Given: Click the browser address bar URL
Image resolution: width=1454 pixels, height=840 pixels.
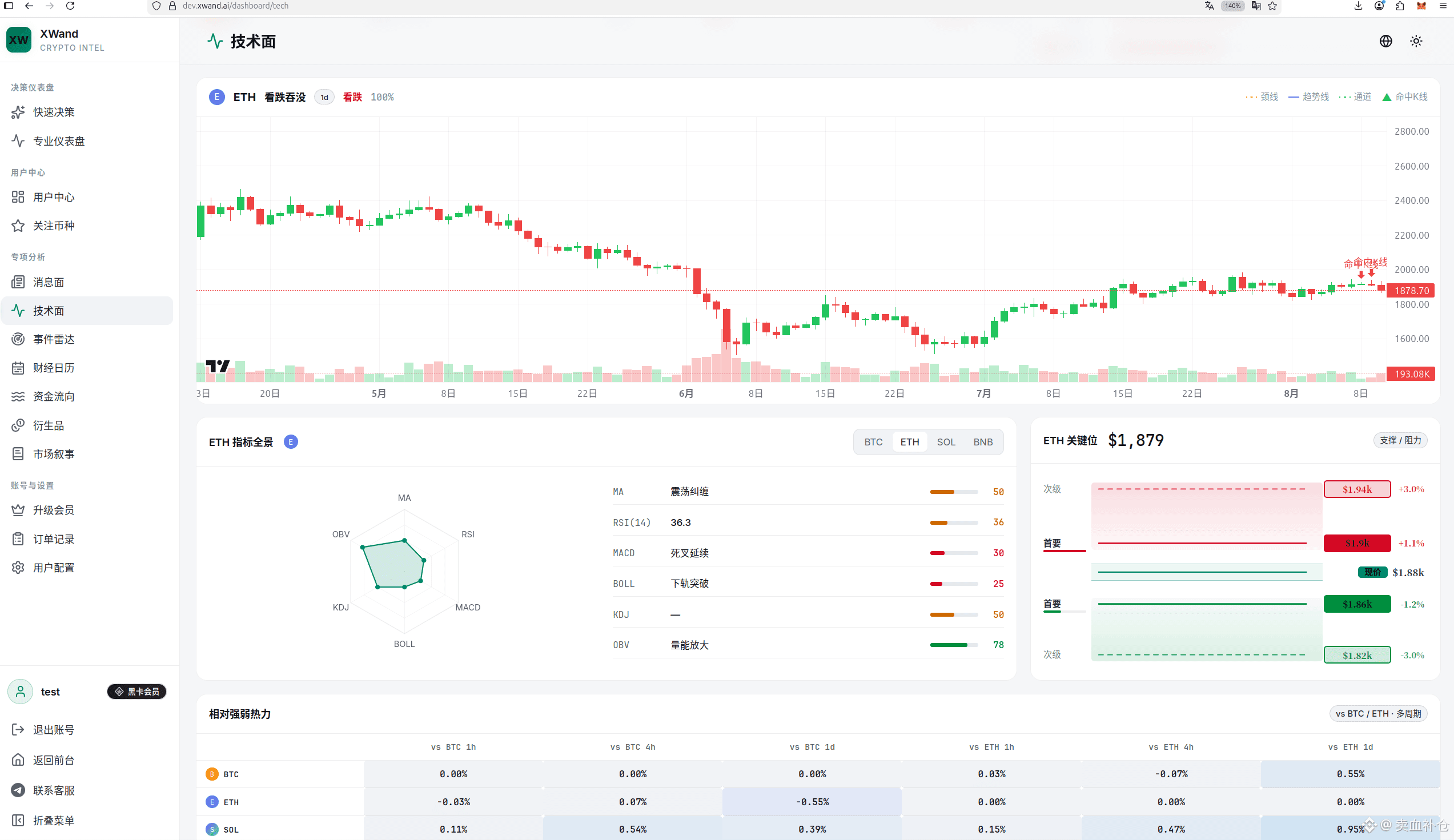Looking at the screenshot, I should (235, 6).
